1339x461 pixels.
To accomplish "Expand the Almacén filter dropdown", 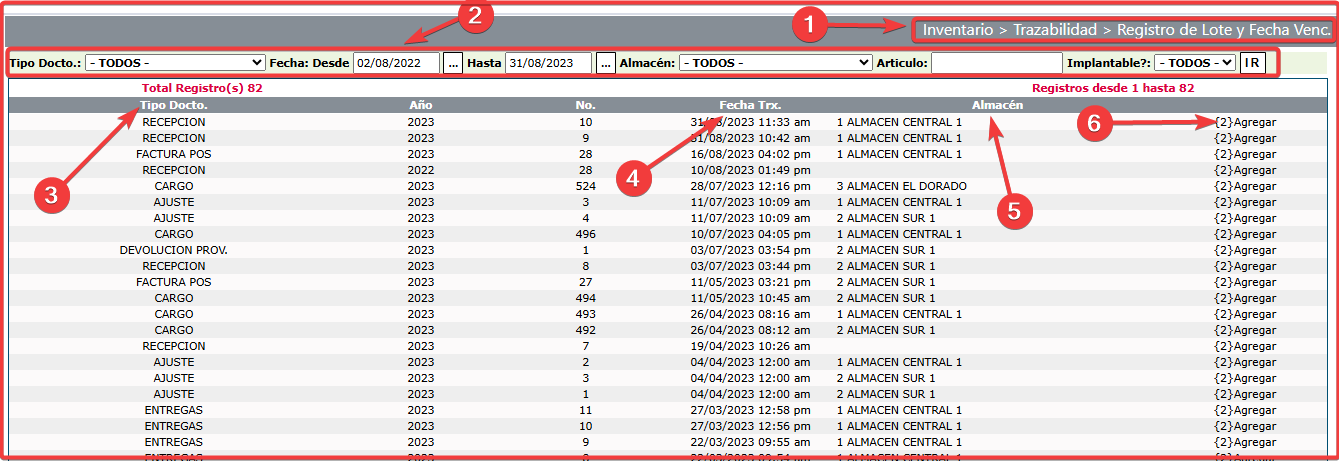I will [775, 63].
